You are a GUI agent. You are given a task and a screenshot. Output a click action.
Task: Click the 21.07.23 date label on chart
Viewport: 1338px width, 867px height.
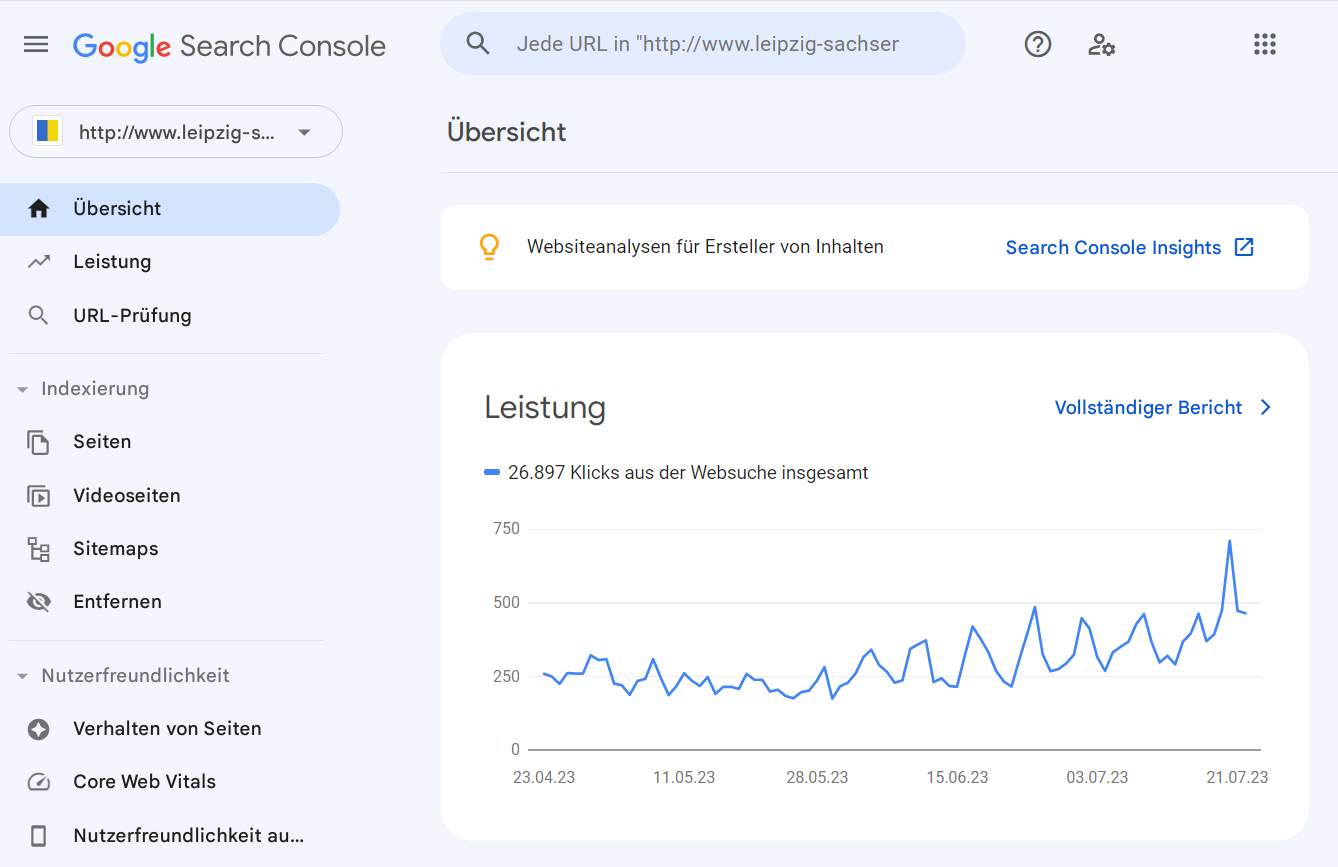[x=1236, y=777]
